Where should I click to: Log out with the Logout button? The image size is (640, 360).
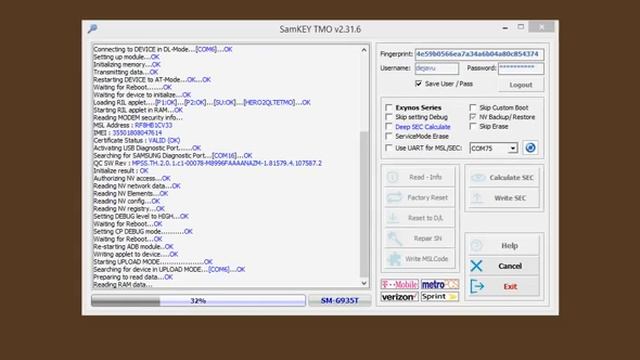click(x=521, y=85)
